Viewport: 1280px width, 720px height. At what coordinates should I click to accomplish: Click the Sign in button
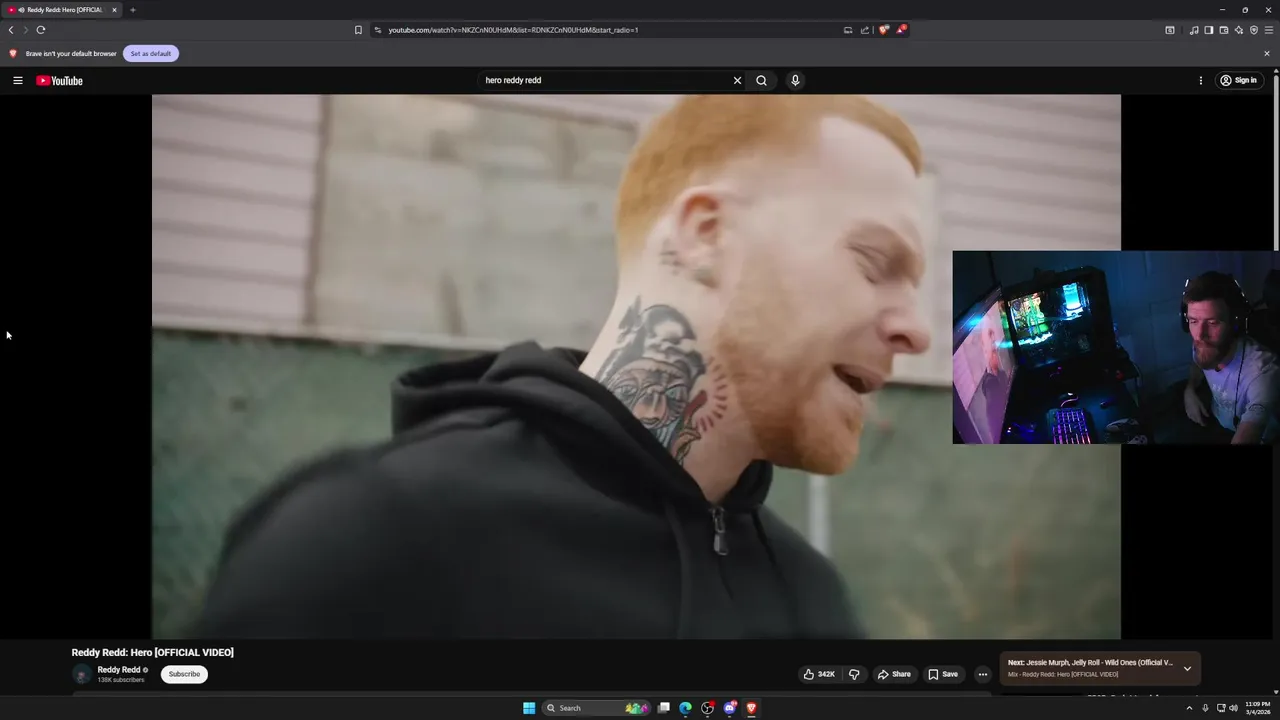1239,80
